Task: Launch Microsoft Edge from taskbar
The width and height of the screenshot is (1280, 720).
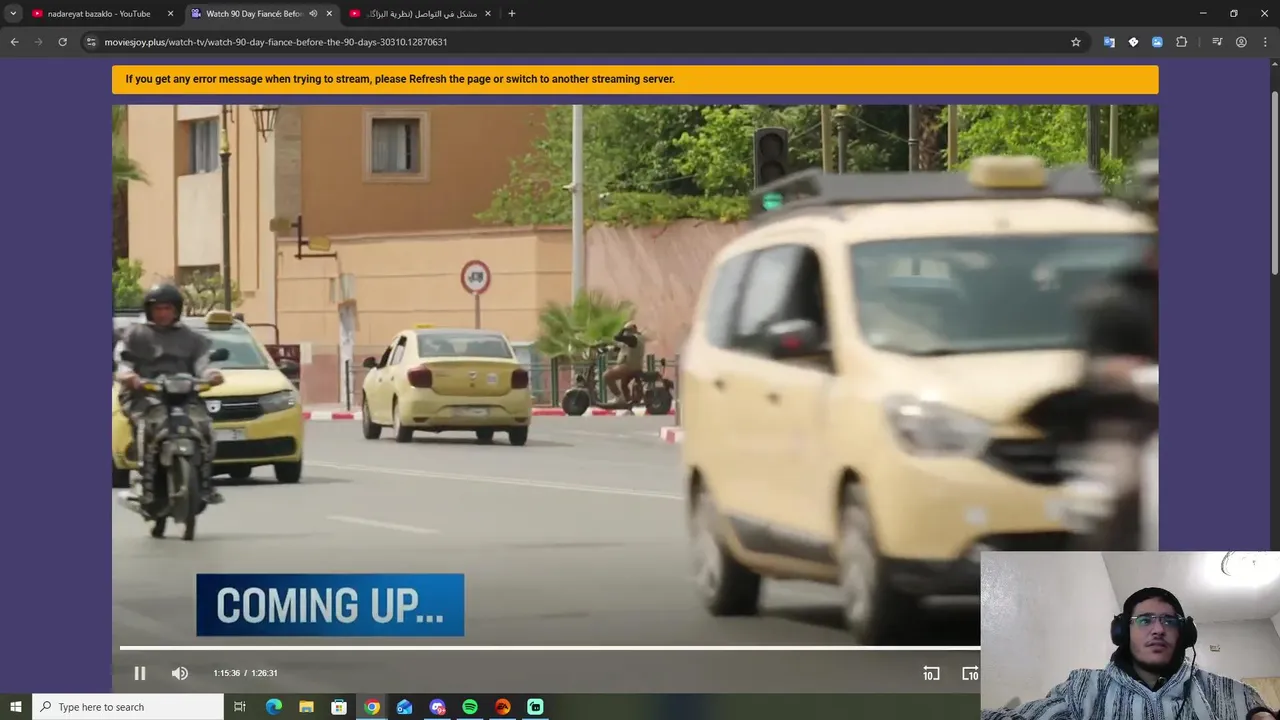Action: coord(274,707)
